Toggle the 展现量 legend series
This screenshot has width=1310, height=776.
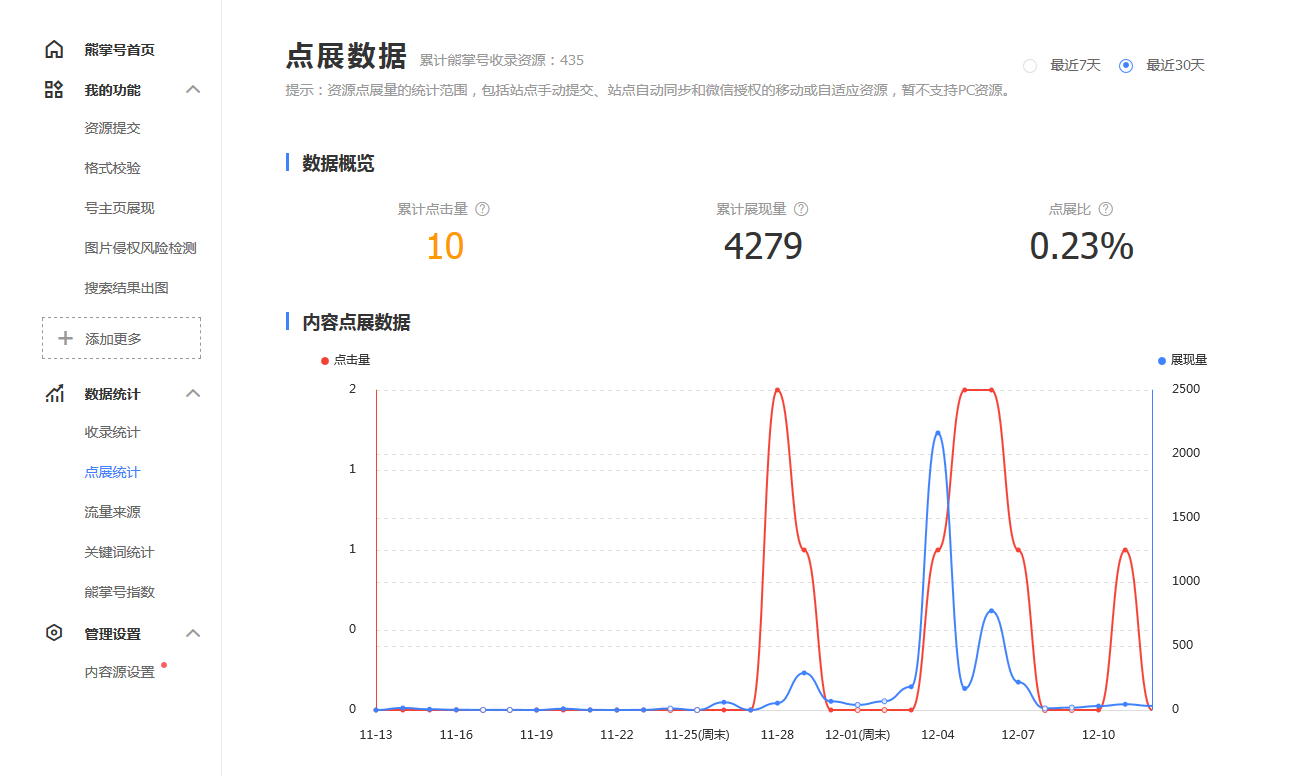click(1182, 360)
